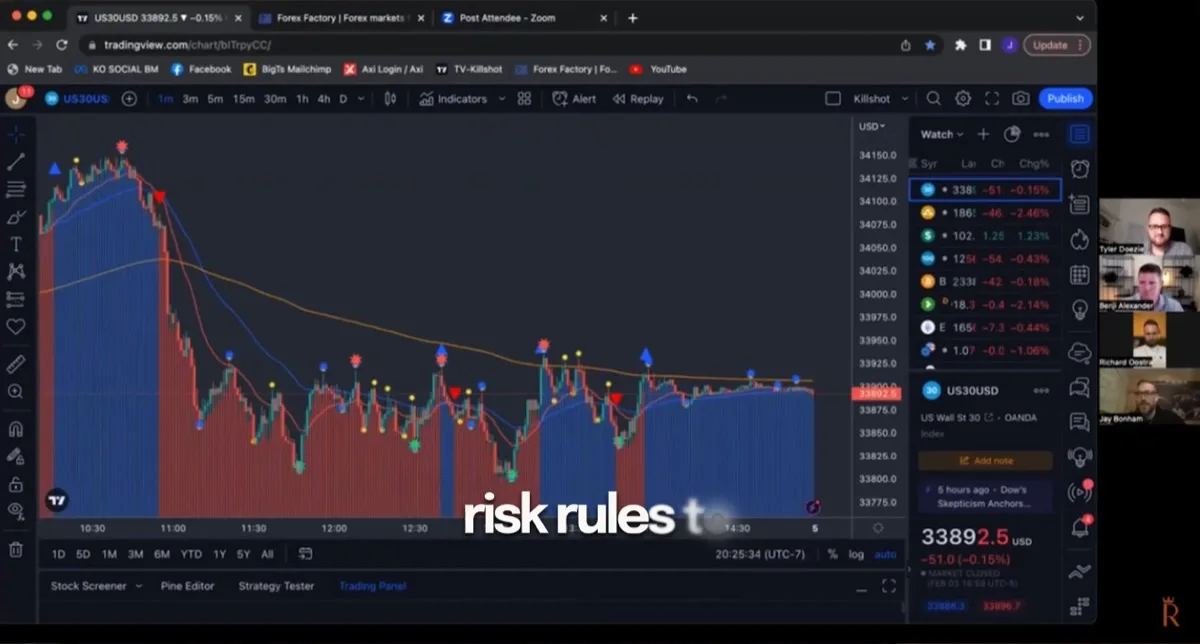
Task: Click the Add note button
Action: coord(985,461)
